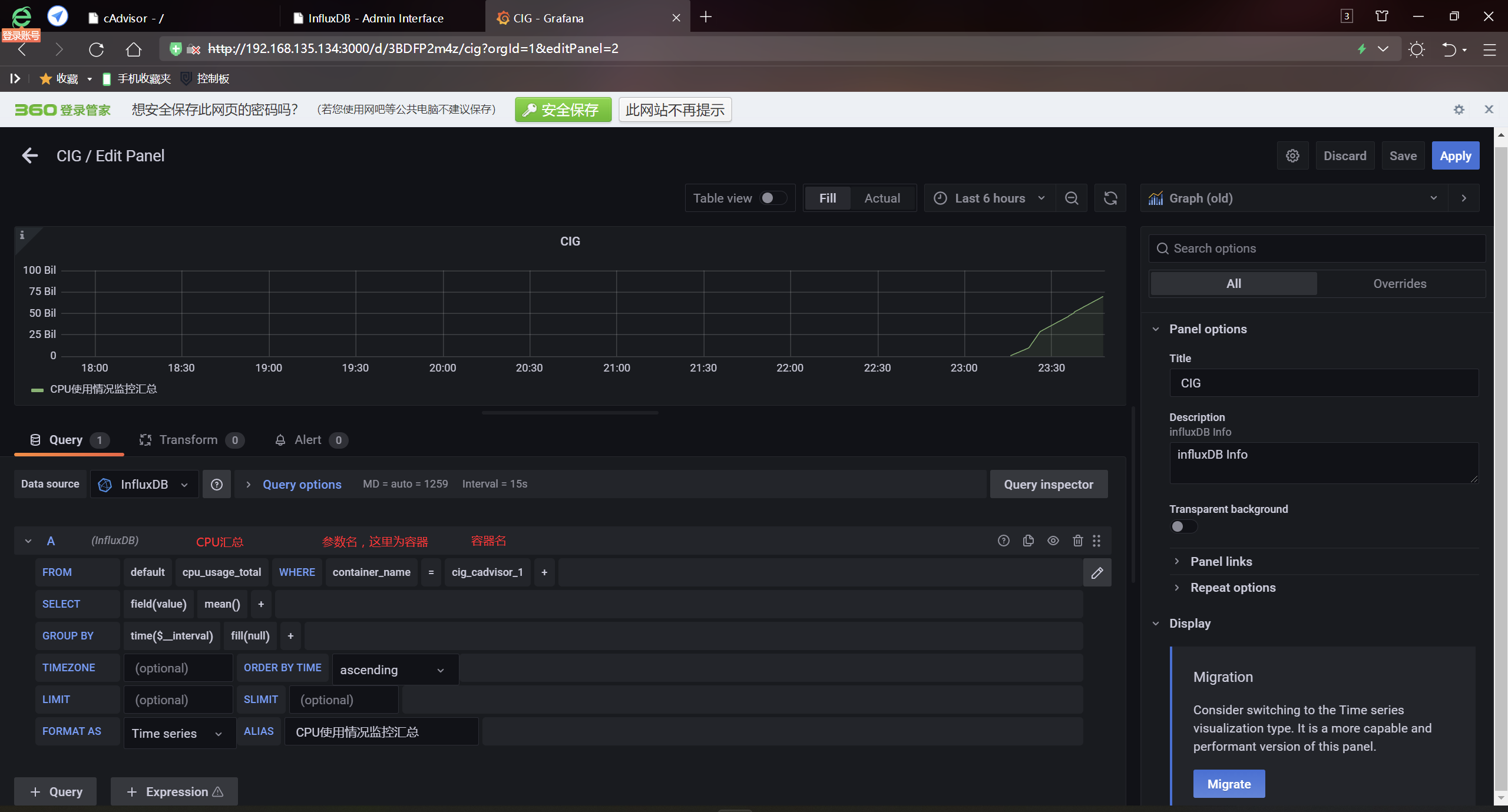
Task: Expand Panel links section
Action: (x=1221, y=562)
